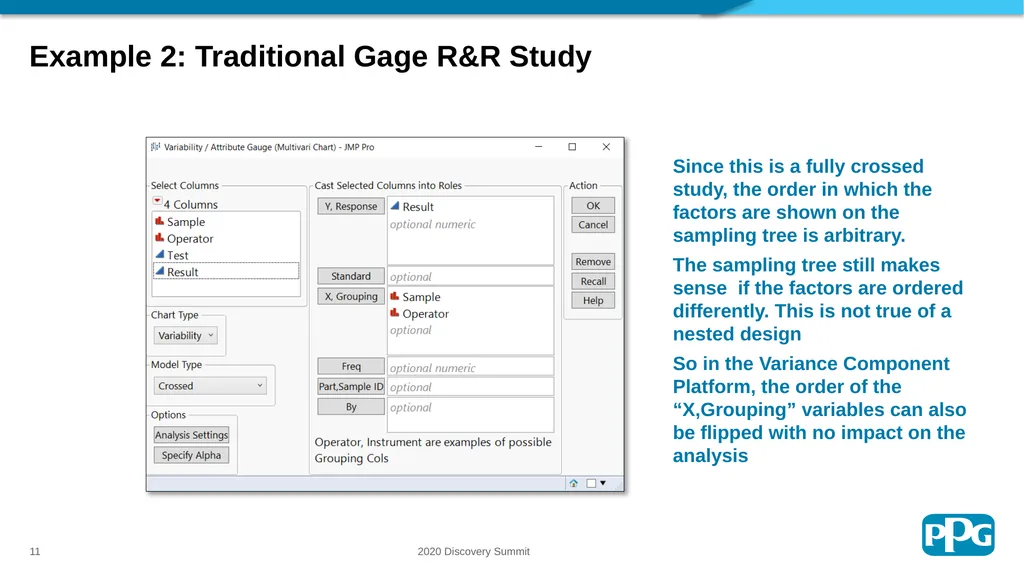Click the 2020 Discovery Summit footer text
Viewport: 1024px width, 575px height.
pos(473,551)
